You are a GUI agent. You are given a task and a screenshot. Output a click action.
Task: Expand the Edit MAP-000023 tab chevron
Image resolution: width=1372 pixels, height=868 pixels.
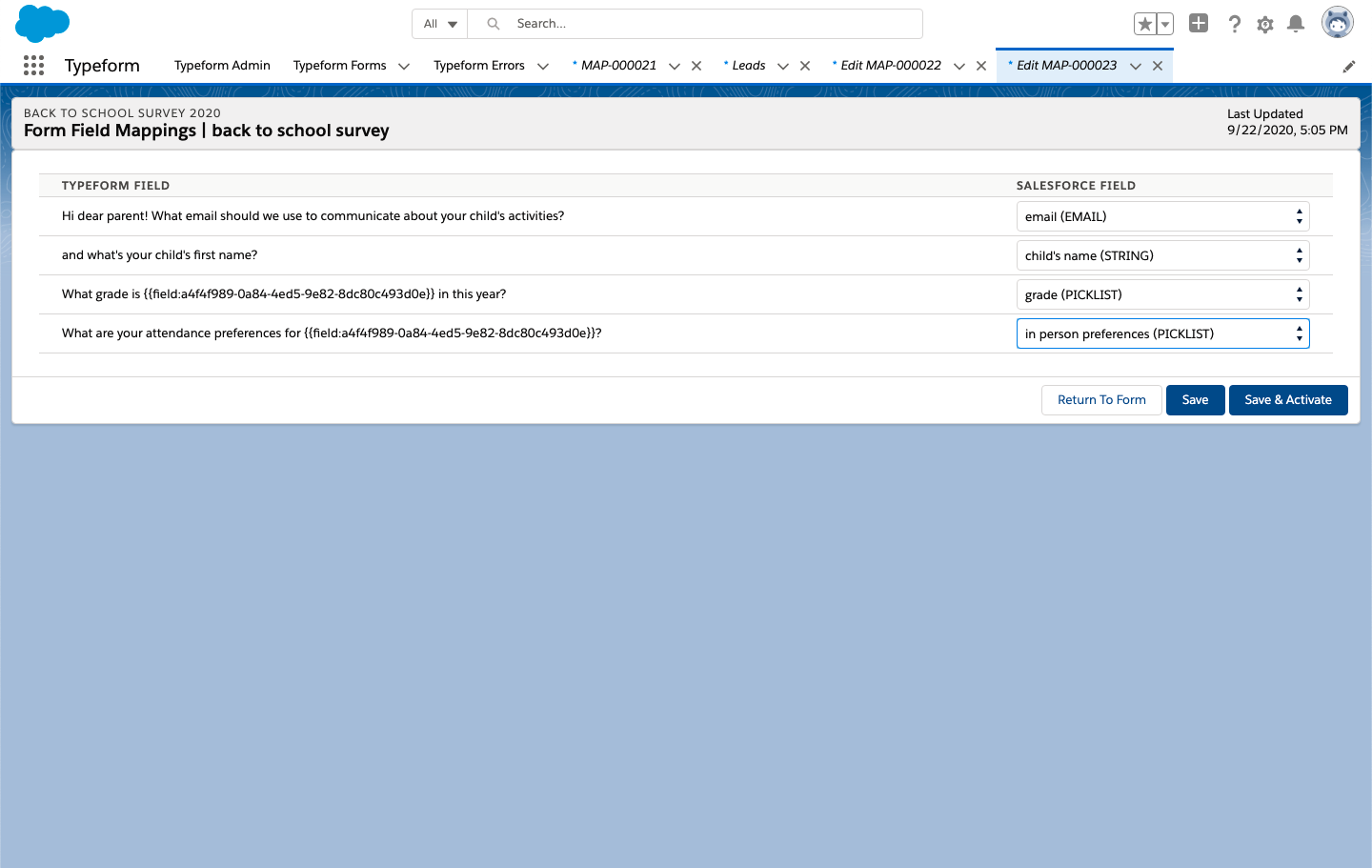tap(1136, 66)
